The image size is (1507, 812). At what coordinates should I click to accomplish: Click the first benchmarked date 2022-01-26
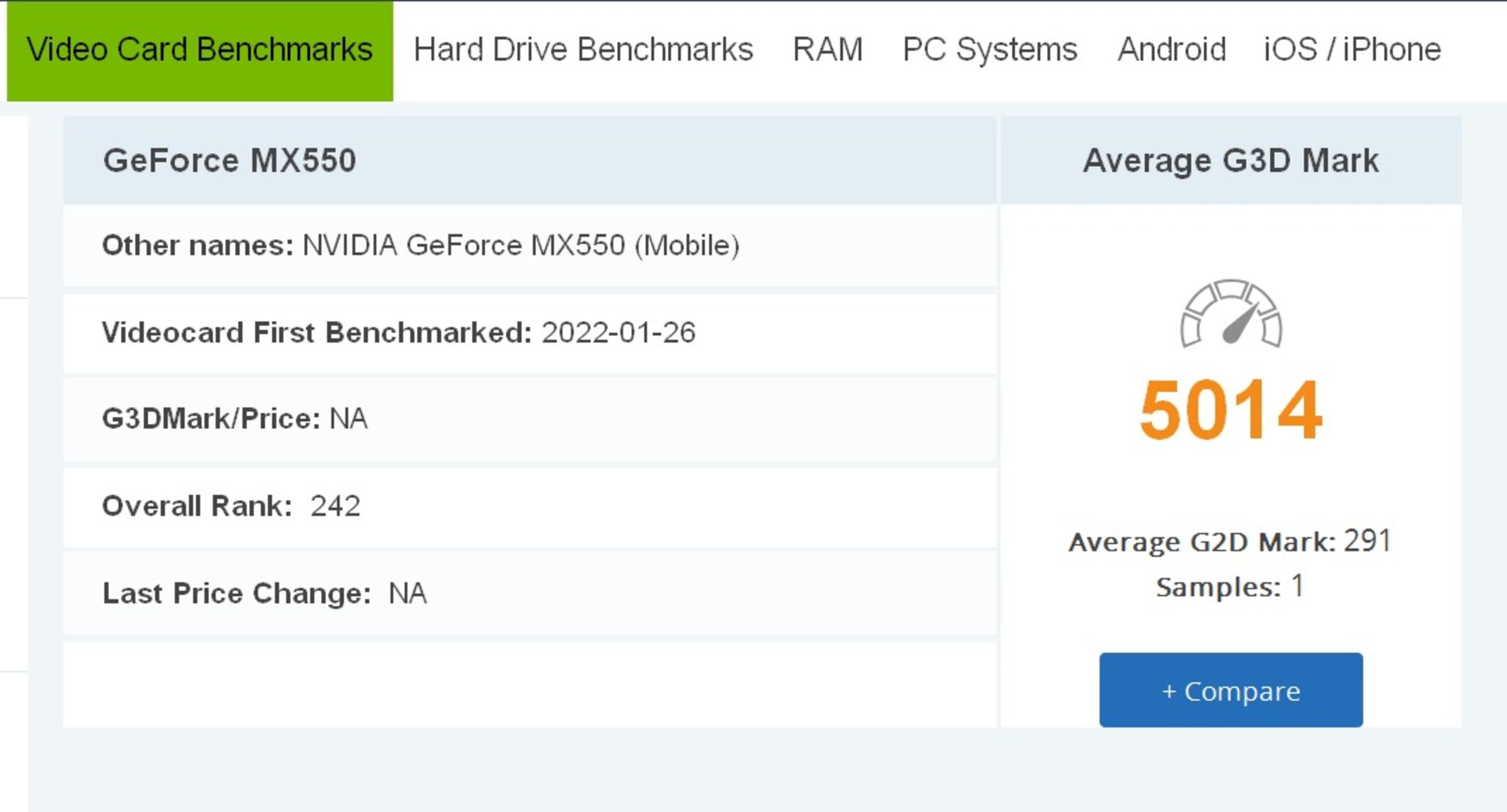click(618, 333)
